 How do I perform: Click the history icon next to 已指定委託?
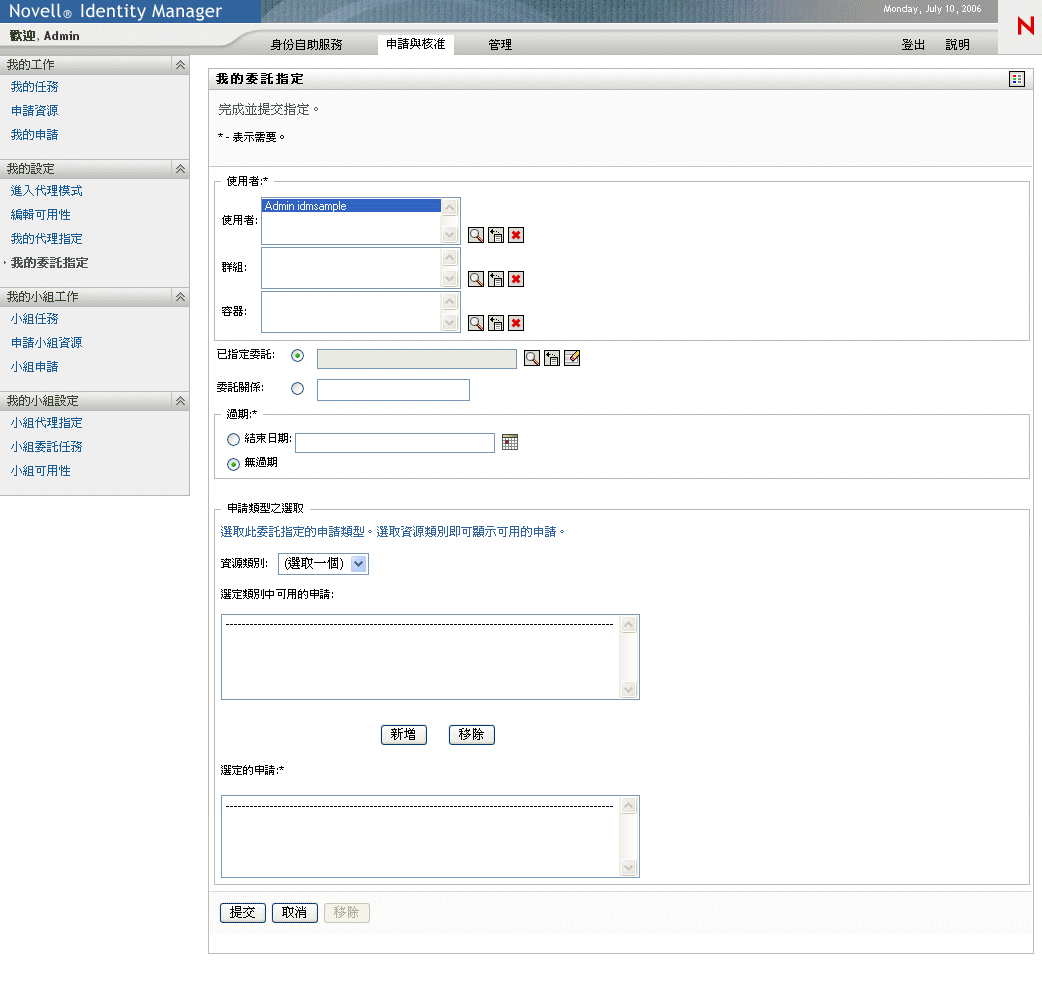(x=552, y=358)
